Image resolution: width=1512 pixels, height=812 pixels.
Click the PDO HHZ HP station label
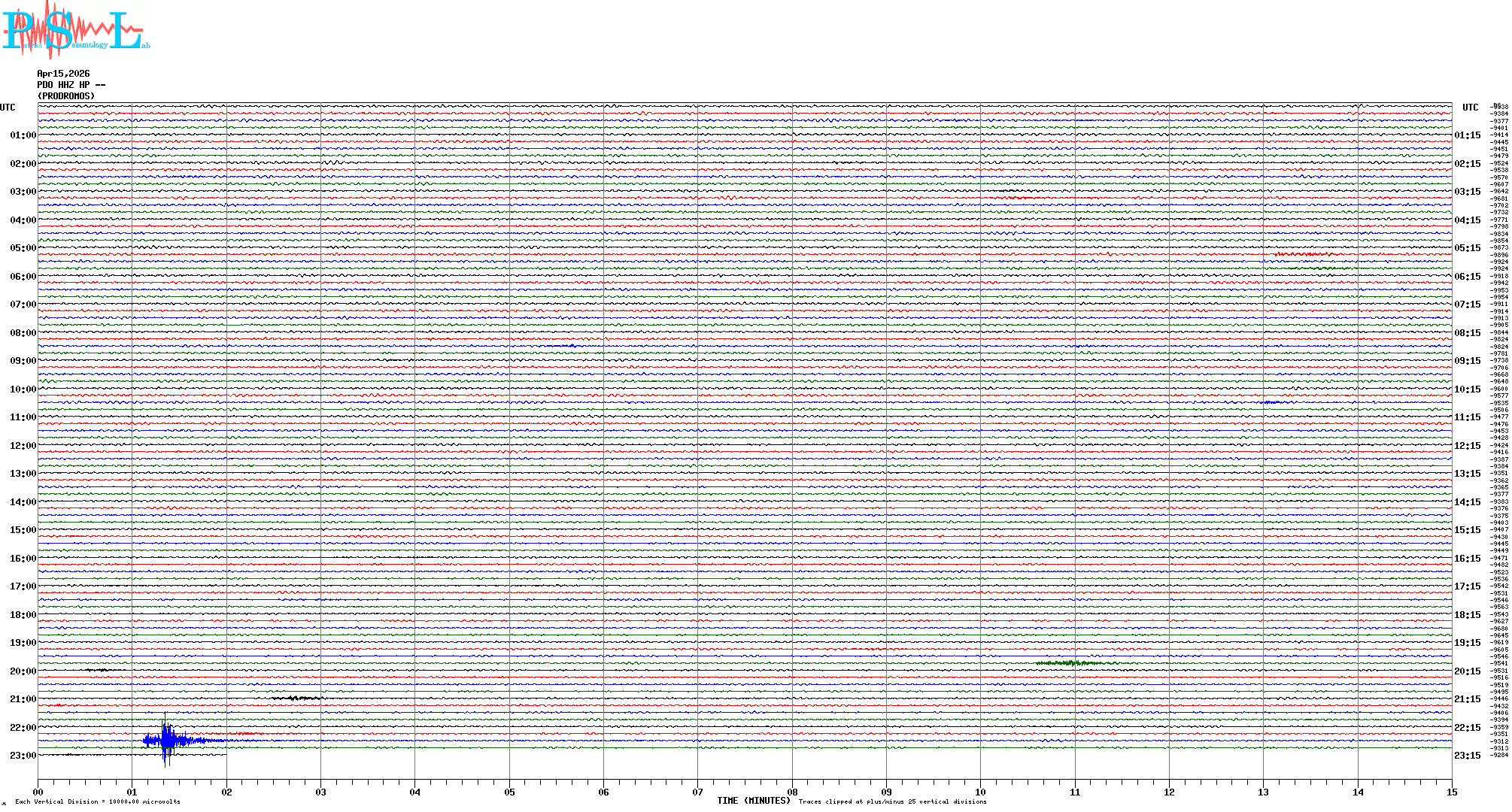point(71,85)
